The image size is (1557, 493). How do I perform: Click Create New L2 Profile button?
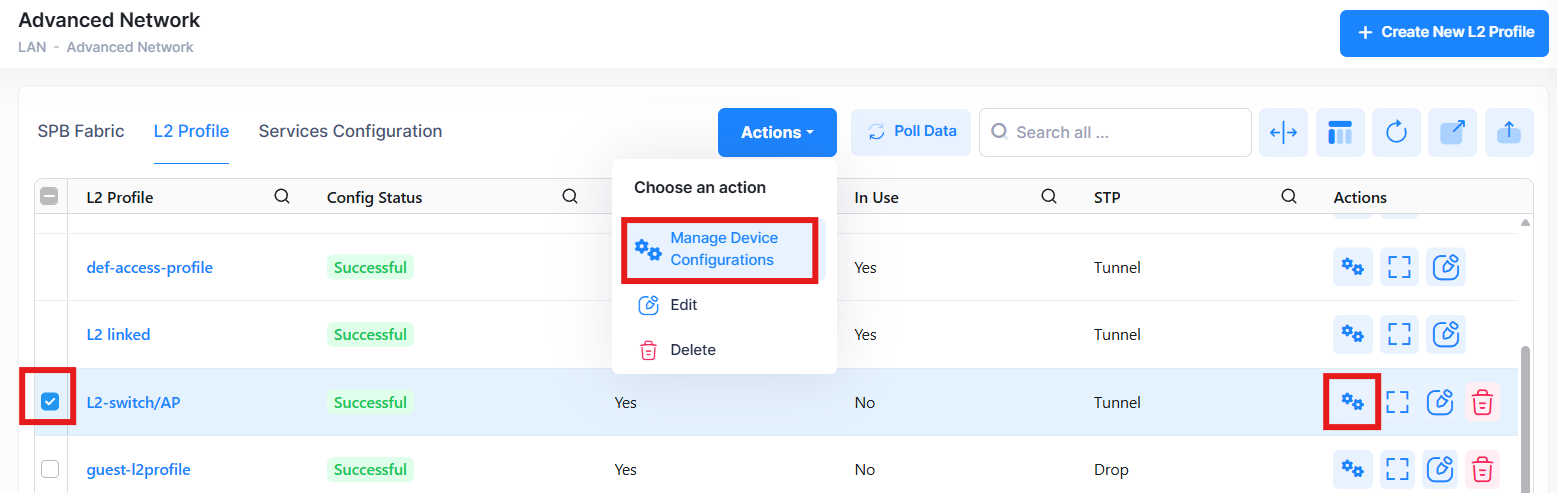[1443, 32]
